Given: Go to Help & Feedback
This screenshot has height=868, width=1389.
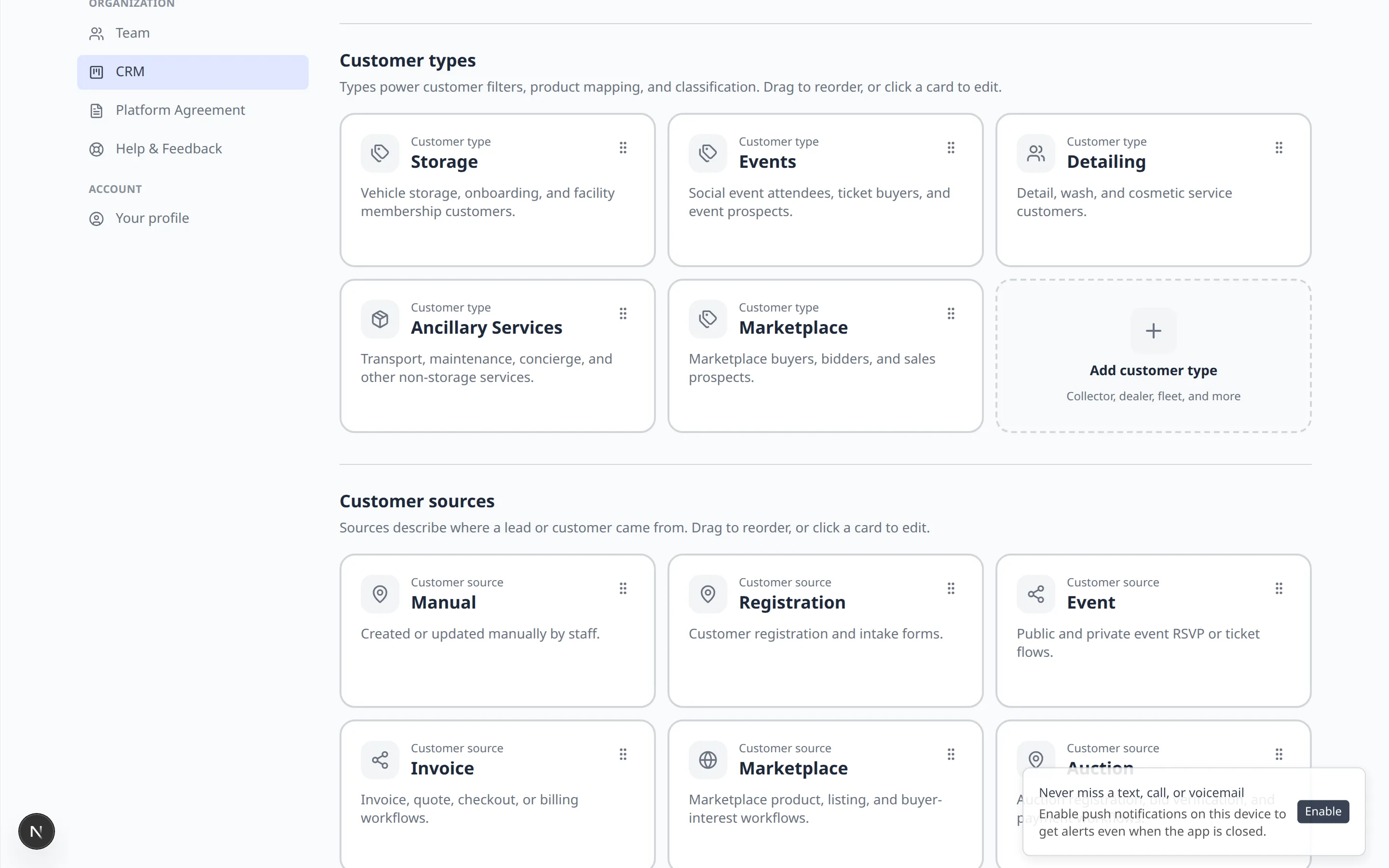Looking at the screenshot, I should [192, 149].
